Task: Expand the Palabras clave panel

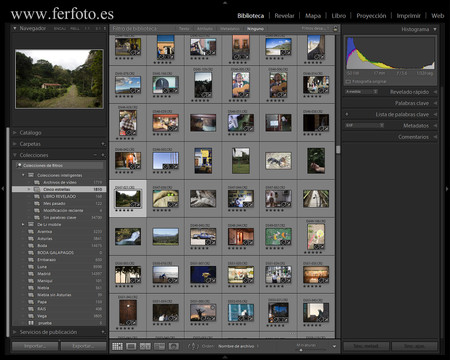Action: pos(435,103)
